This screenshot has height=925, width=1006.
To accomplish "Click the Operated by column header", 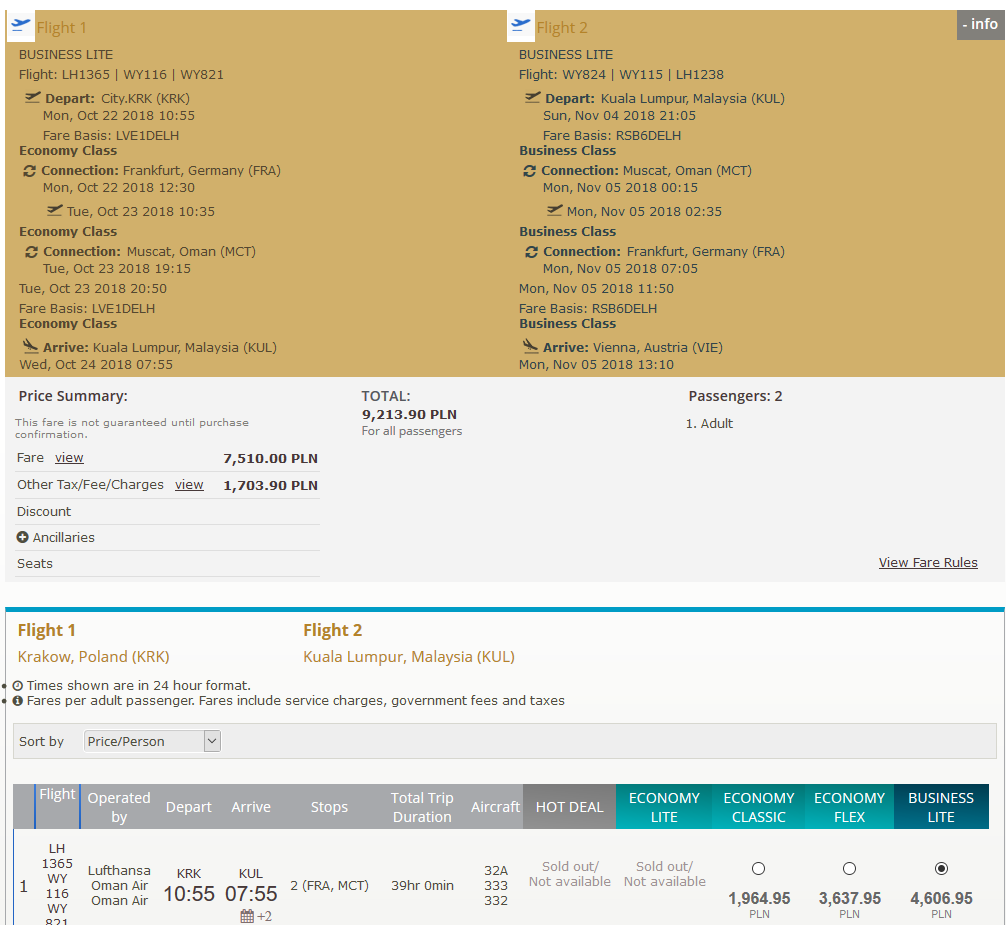I will click(x=119, y=807).
